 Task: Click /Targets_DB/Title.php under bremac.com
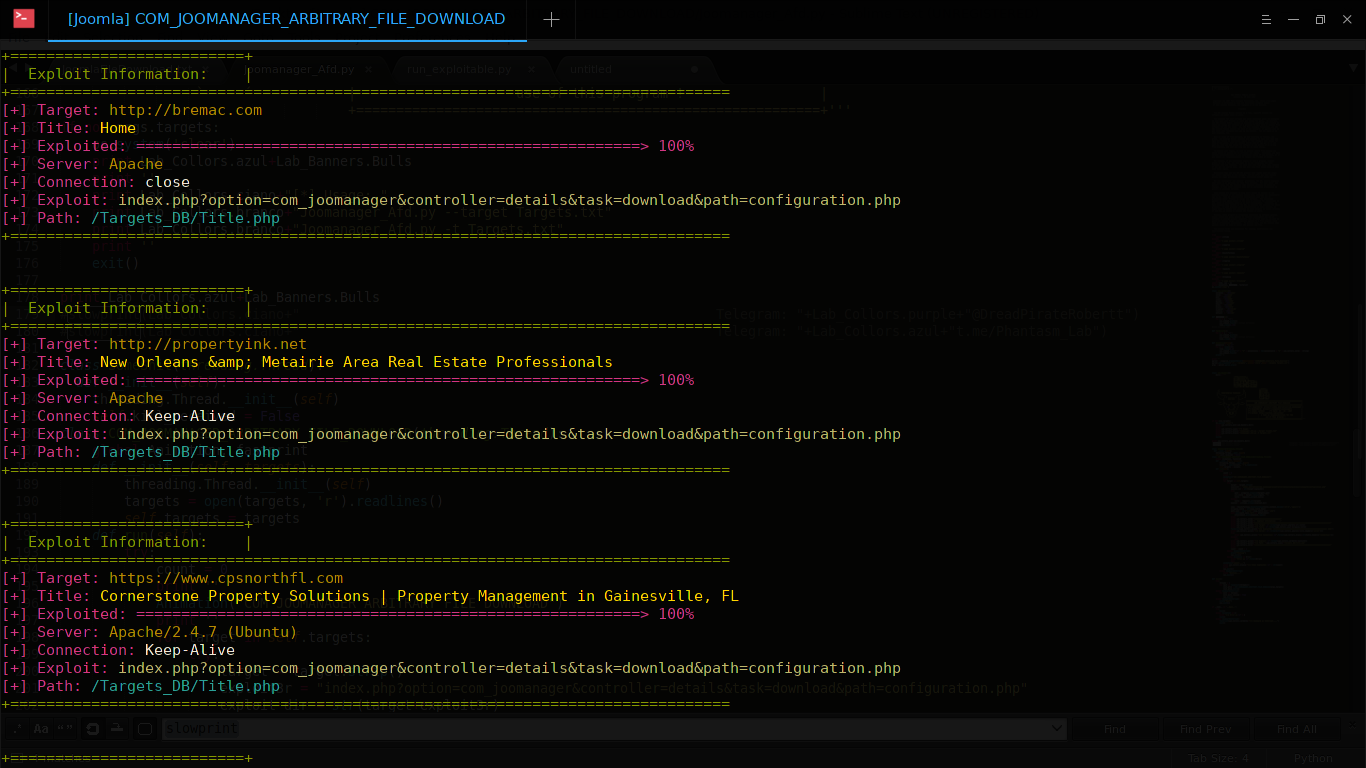tap(185, 218)
